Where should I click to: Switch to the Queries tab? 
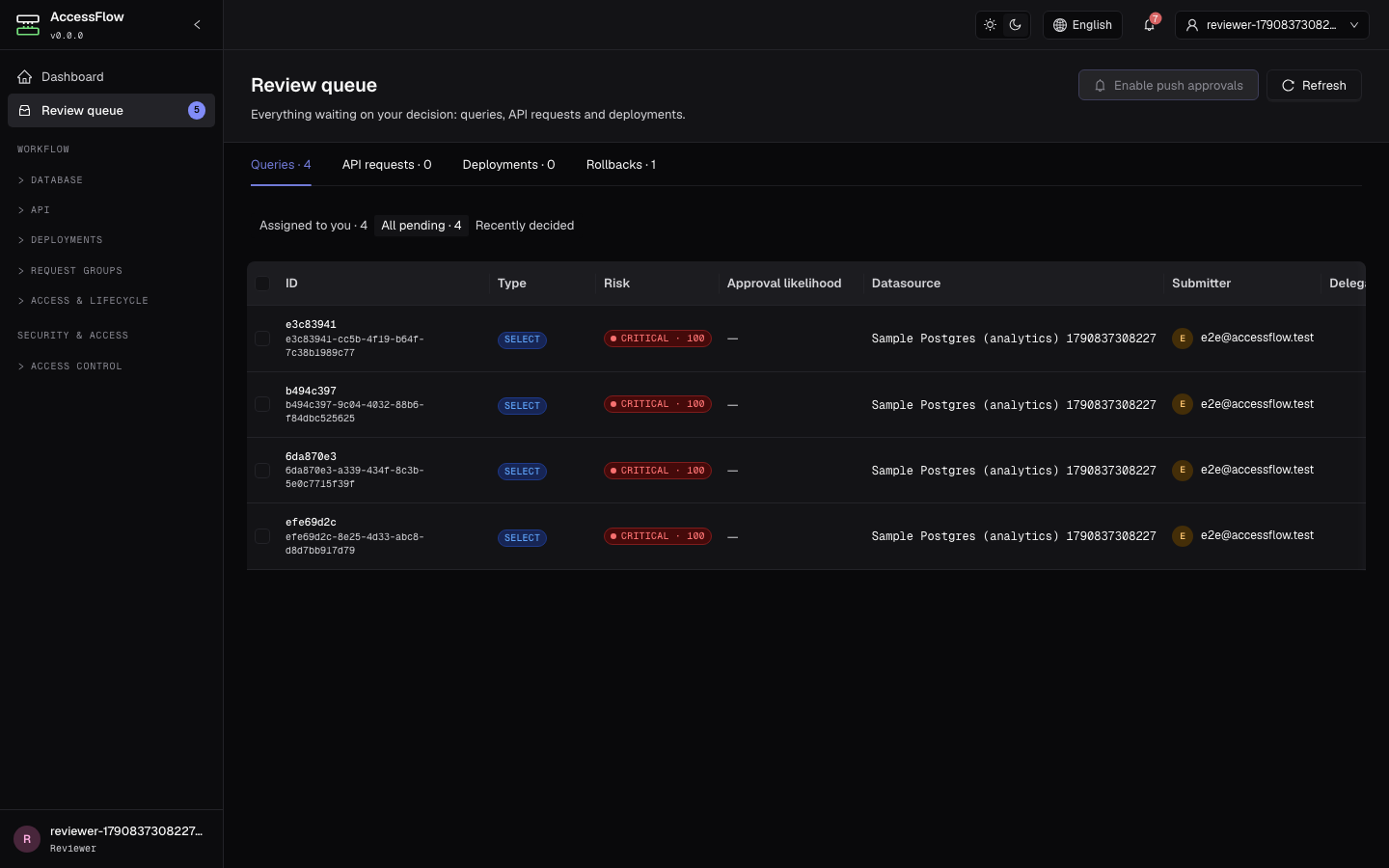[x=281, y=165]
